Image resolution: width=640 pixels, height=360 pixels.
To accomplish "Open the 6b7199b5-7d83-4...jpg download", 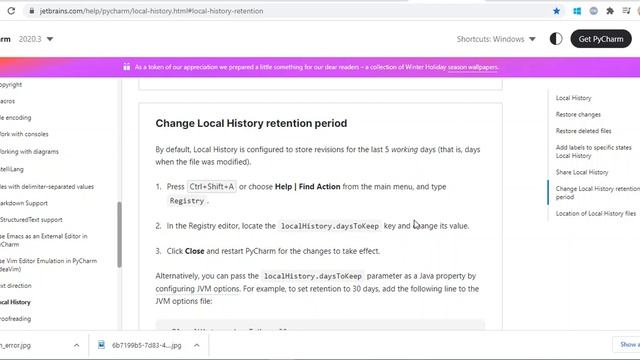I will click(x=147, y=345).
